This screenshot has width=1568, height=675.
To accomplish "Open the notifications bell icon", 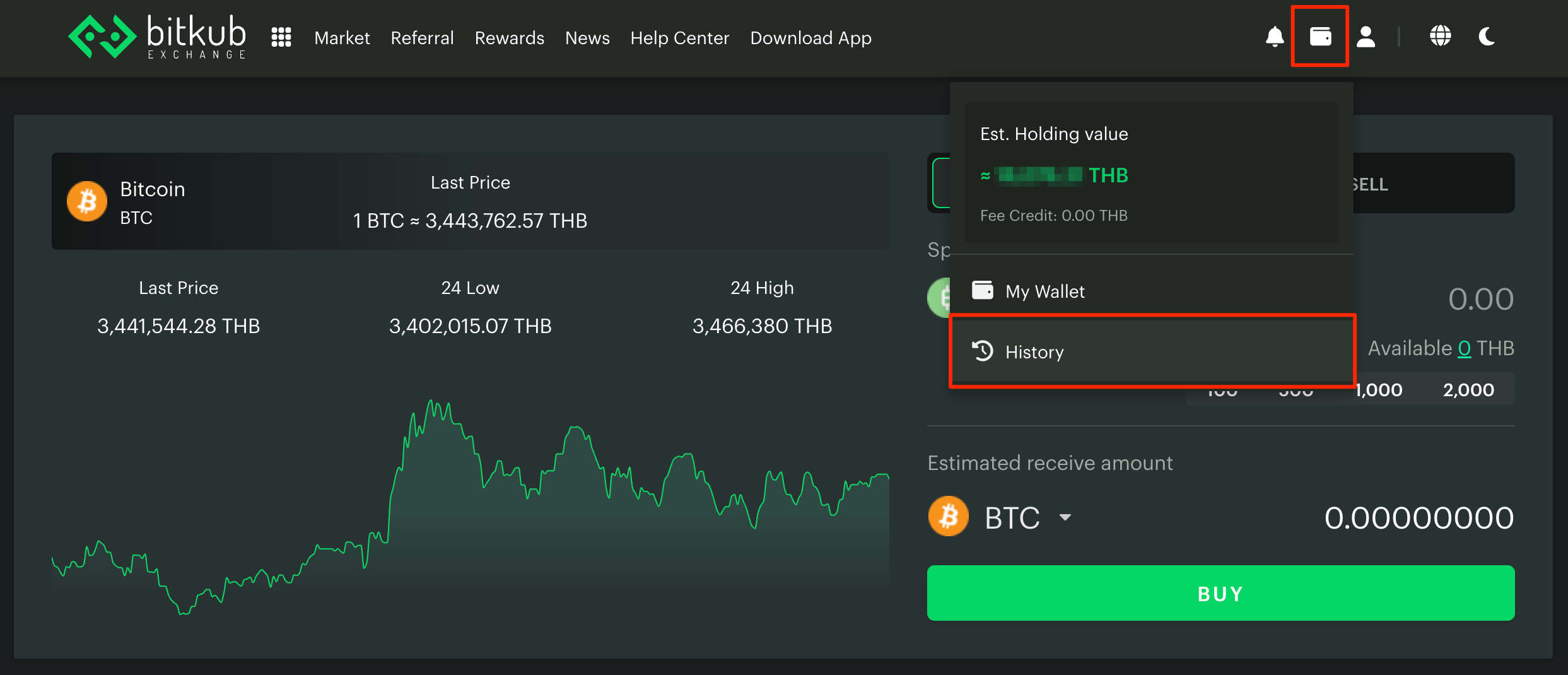I will pyautogui.click(x=1275, y=37).
